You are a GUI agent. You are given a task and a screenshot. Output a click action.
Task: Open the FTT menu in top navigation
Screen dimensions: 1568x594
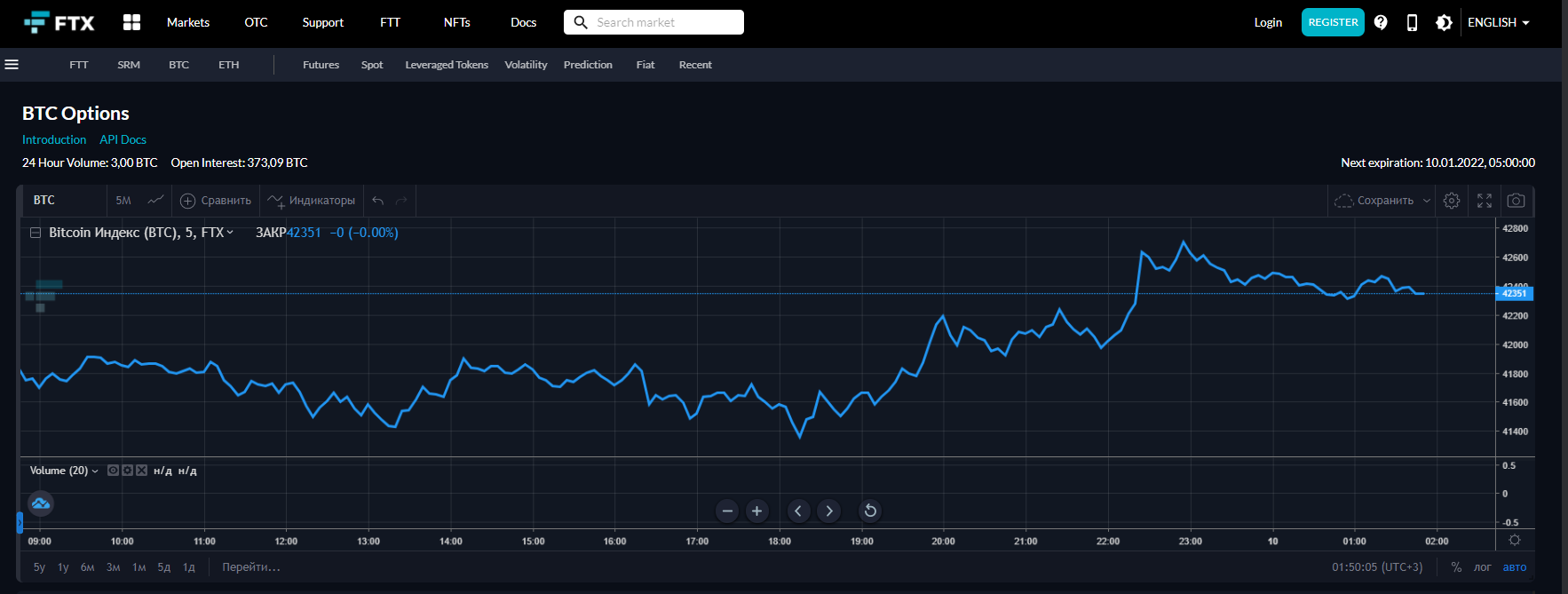tap(390, 22)
